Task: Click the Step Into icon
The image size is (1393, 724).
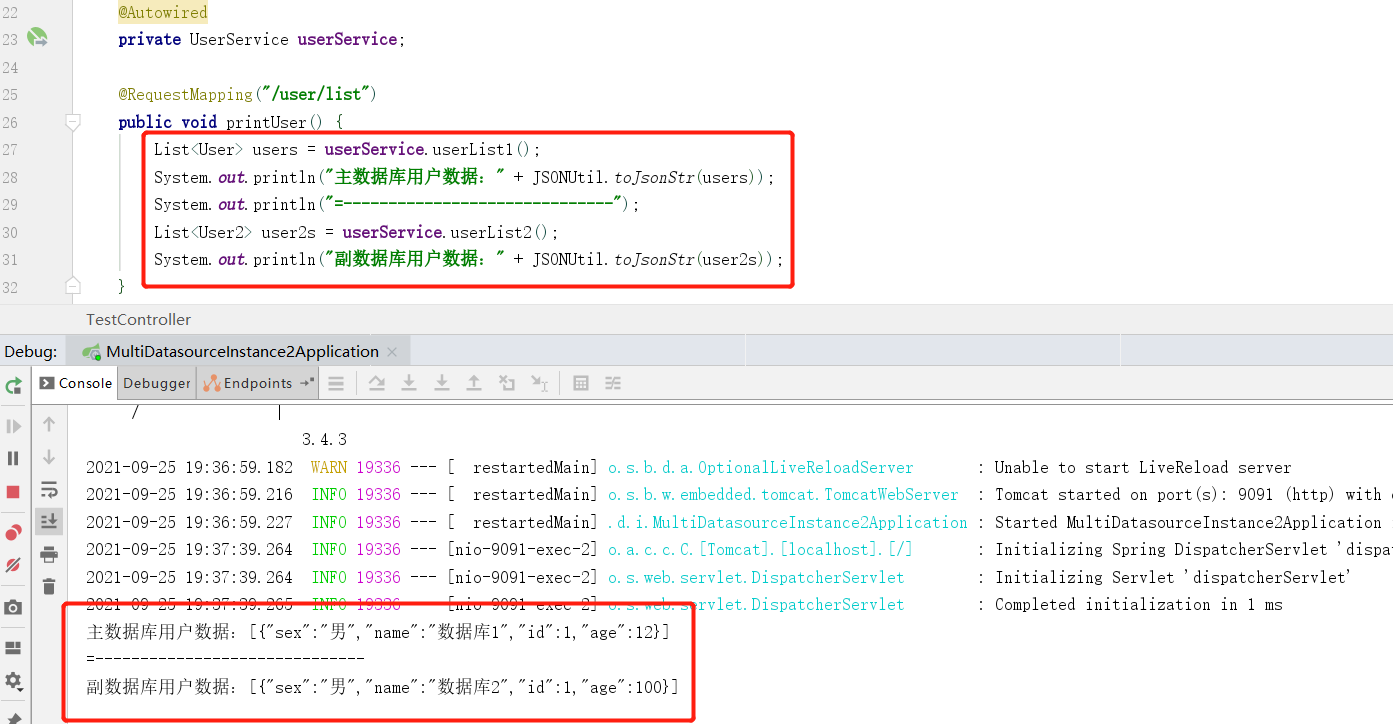Action: pos(409,383)
